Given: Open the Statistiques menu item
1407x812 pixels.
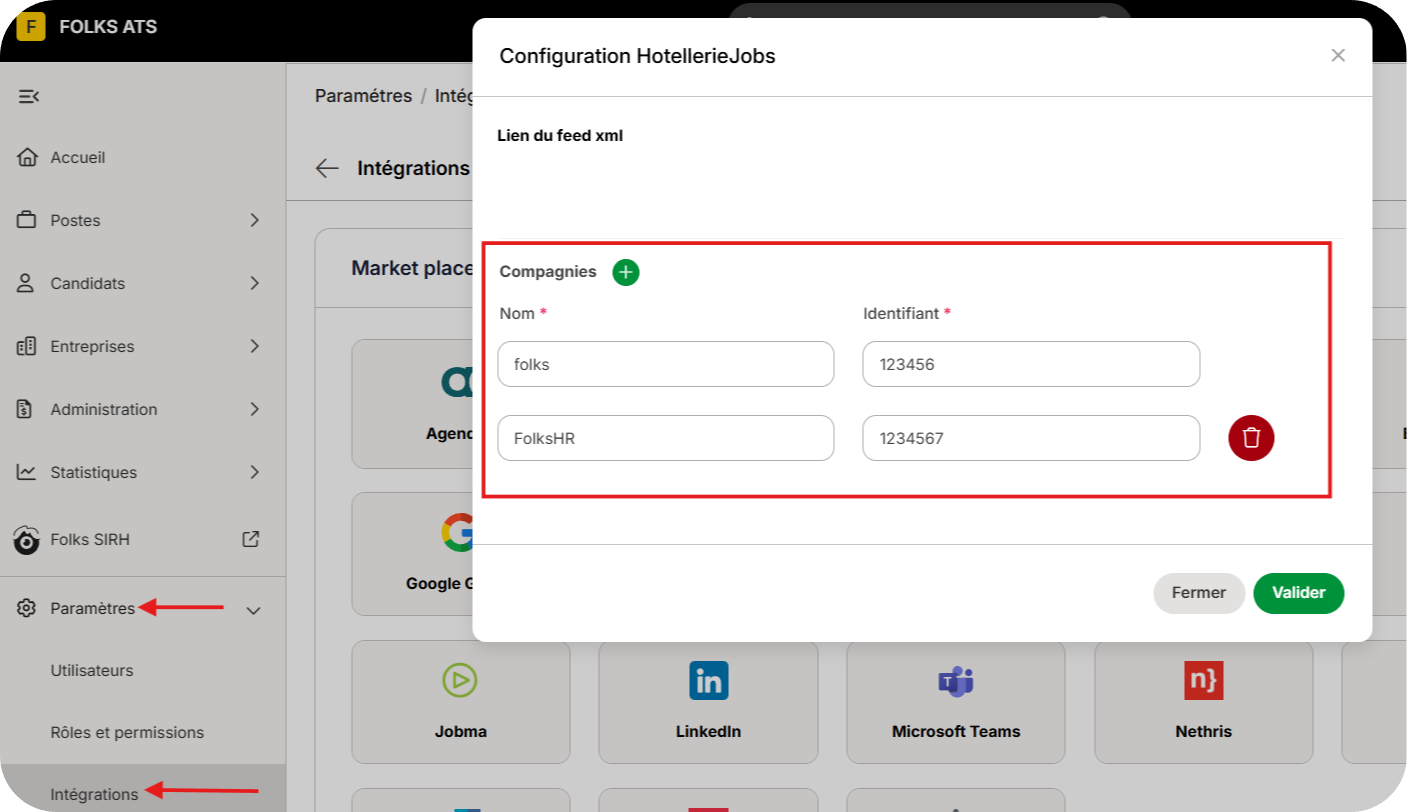Looking at the screenshot, I should tap(142, 472).
